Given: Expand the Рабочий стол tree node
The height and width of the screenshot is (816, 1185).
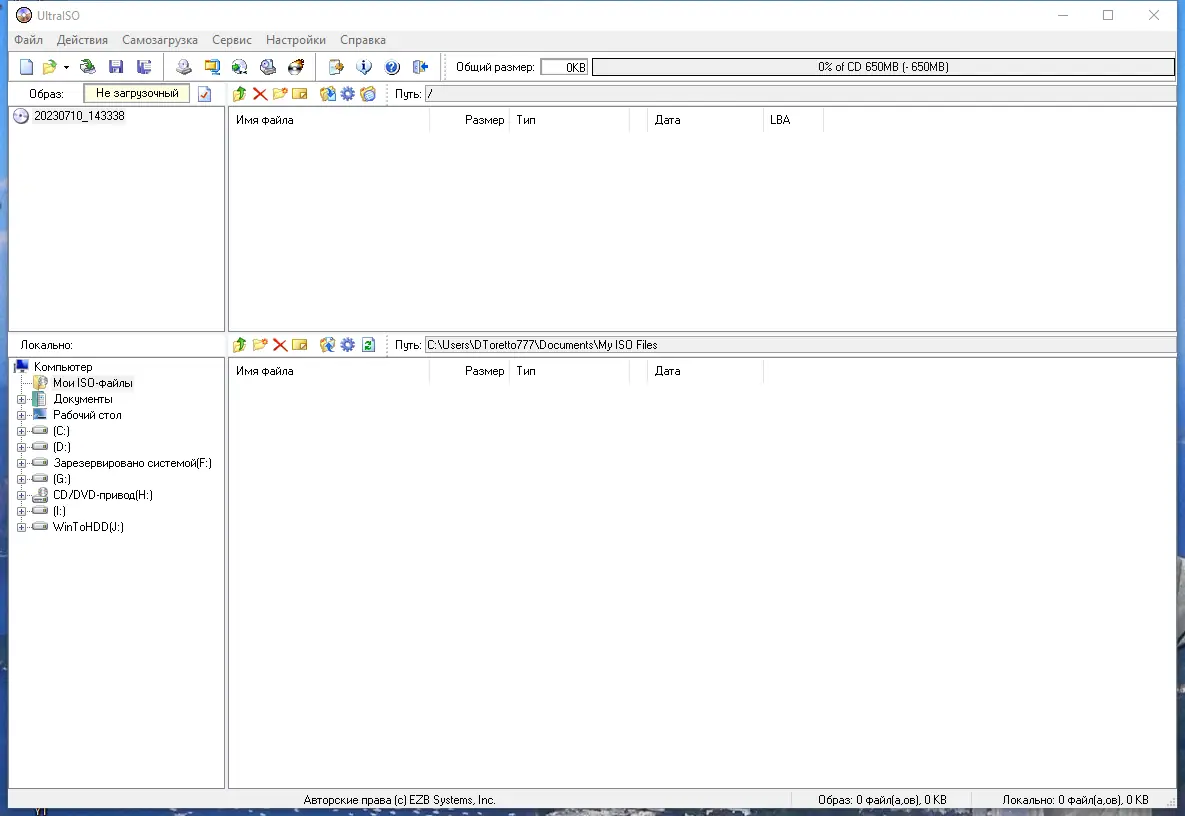Looking at the screenshot, I should click(x=21, y=415).
